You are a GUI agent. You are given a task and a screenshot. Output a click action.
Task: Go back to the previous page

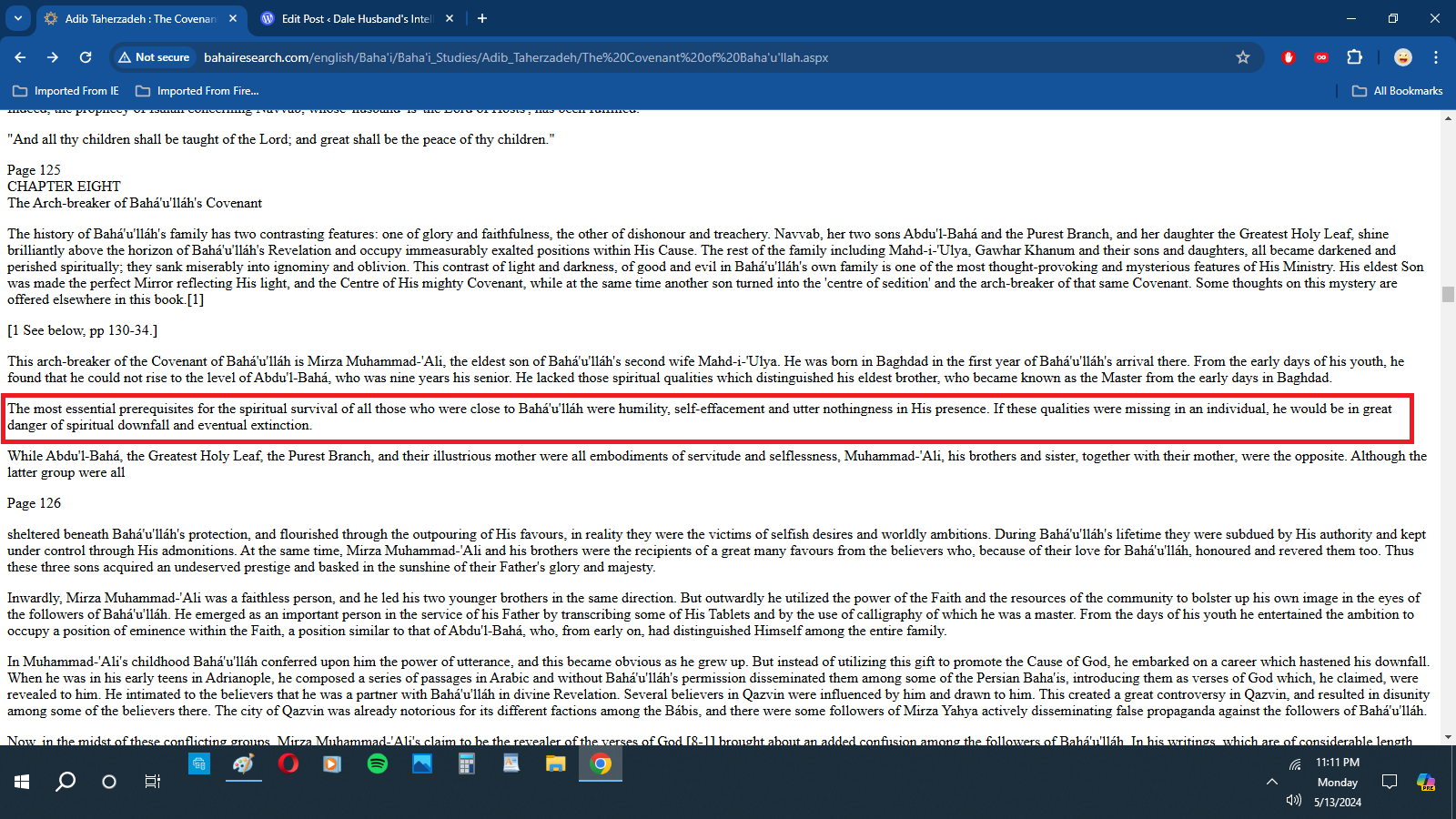20,57
